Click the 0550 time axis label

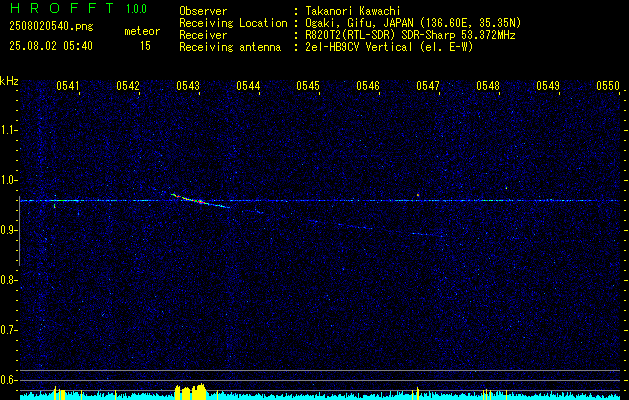[608, 86]
